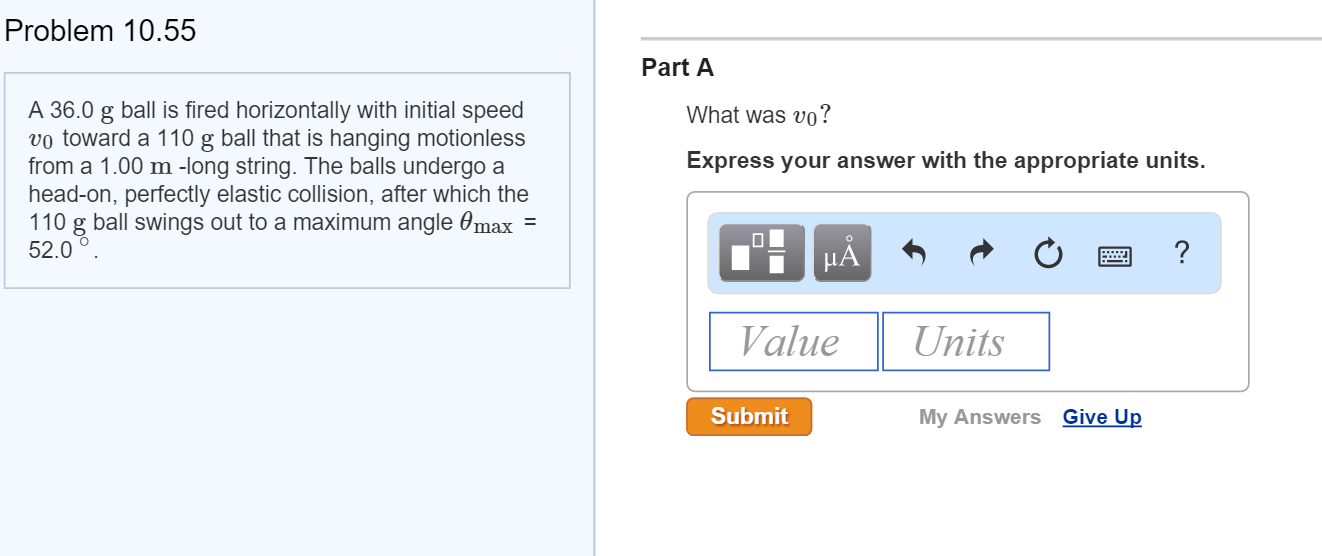Click the problem statement text box
This screenshot has height=556, width=1322.
[x=287, y=181]
